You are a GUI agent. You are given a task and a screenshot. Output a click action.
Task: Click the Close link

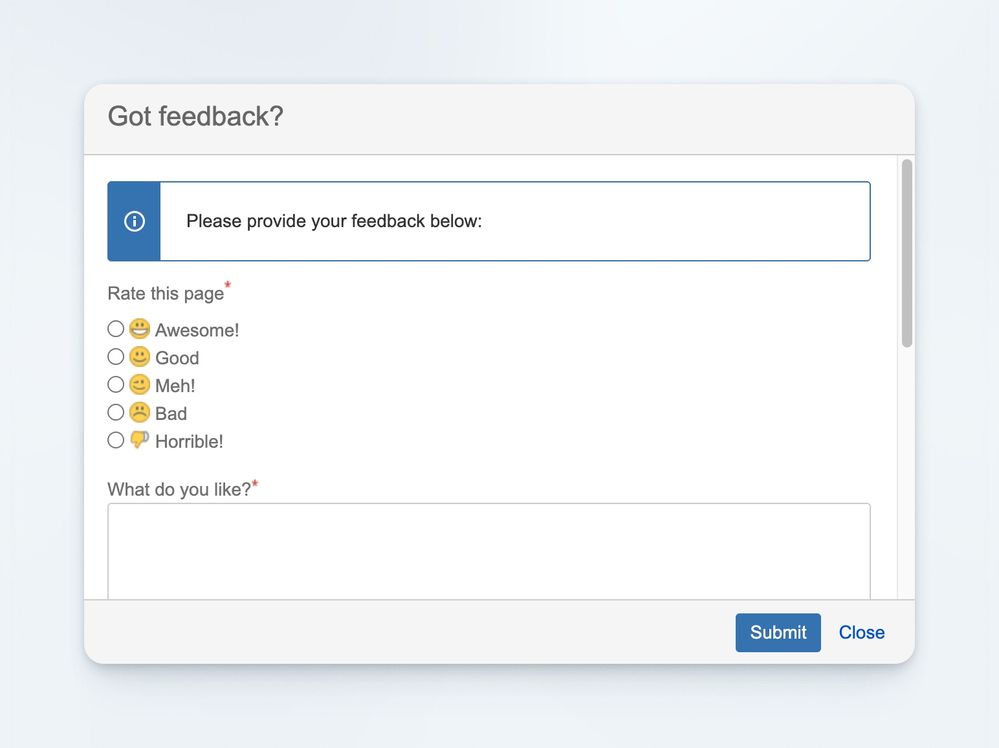(x=861, y=632)
